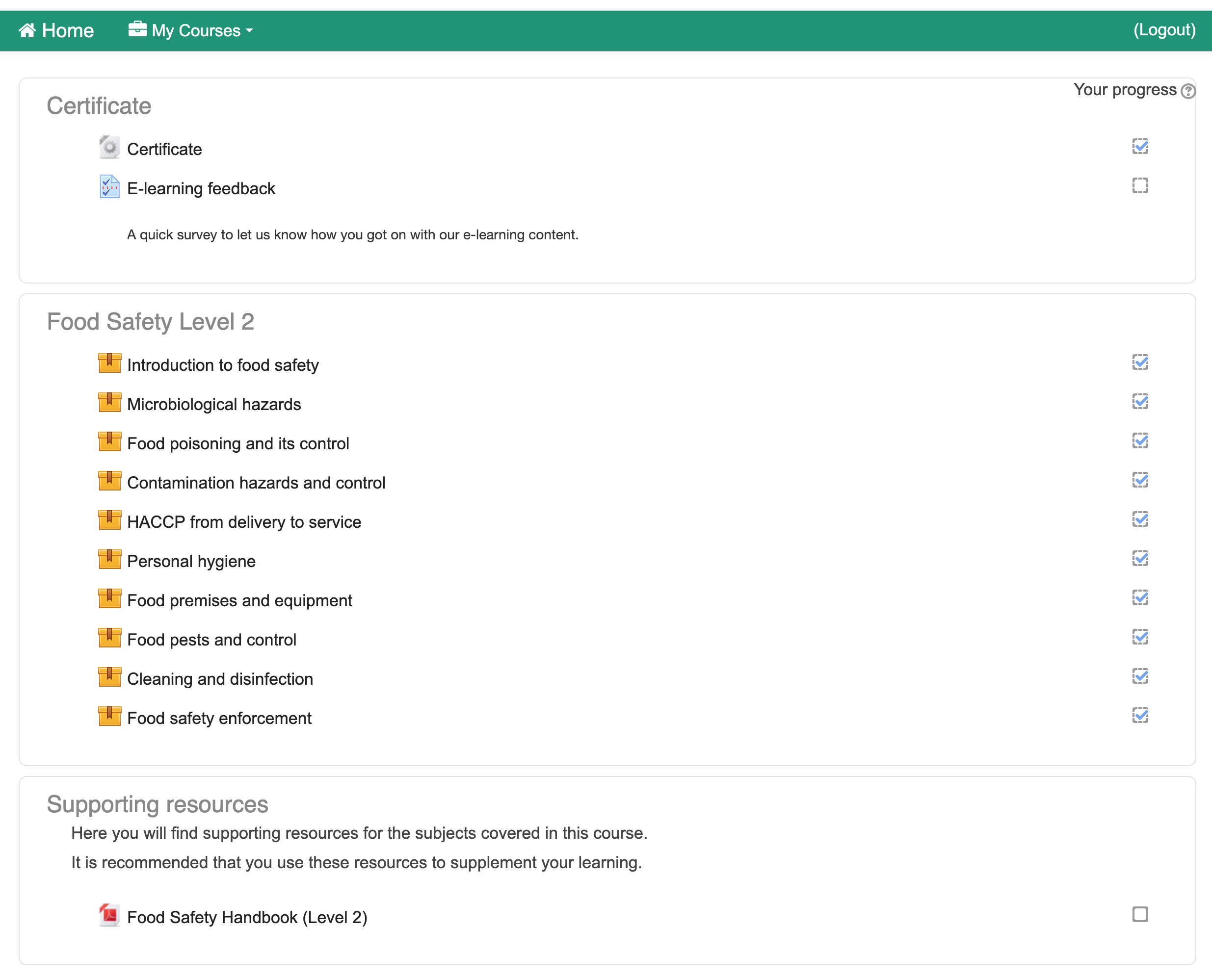
Task: Open Introduction to food safety module
Action: pyautogui.click(x=222, y=365)
